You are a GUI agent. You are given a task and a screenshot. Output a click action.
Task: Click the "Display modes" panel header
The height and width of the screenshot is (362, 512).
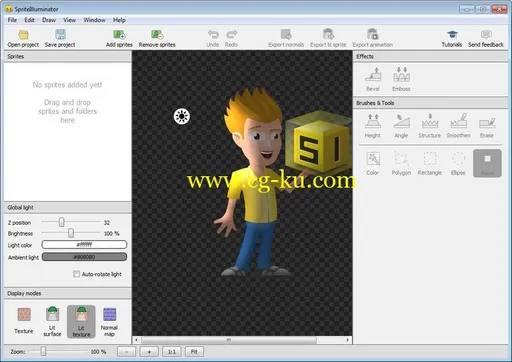pos(68,293)
